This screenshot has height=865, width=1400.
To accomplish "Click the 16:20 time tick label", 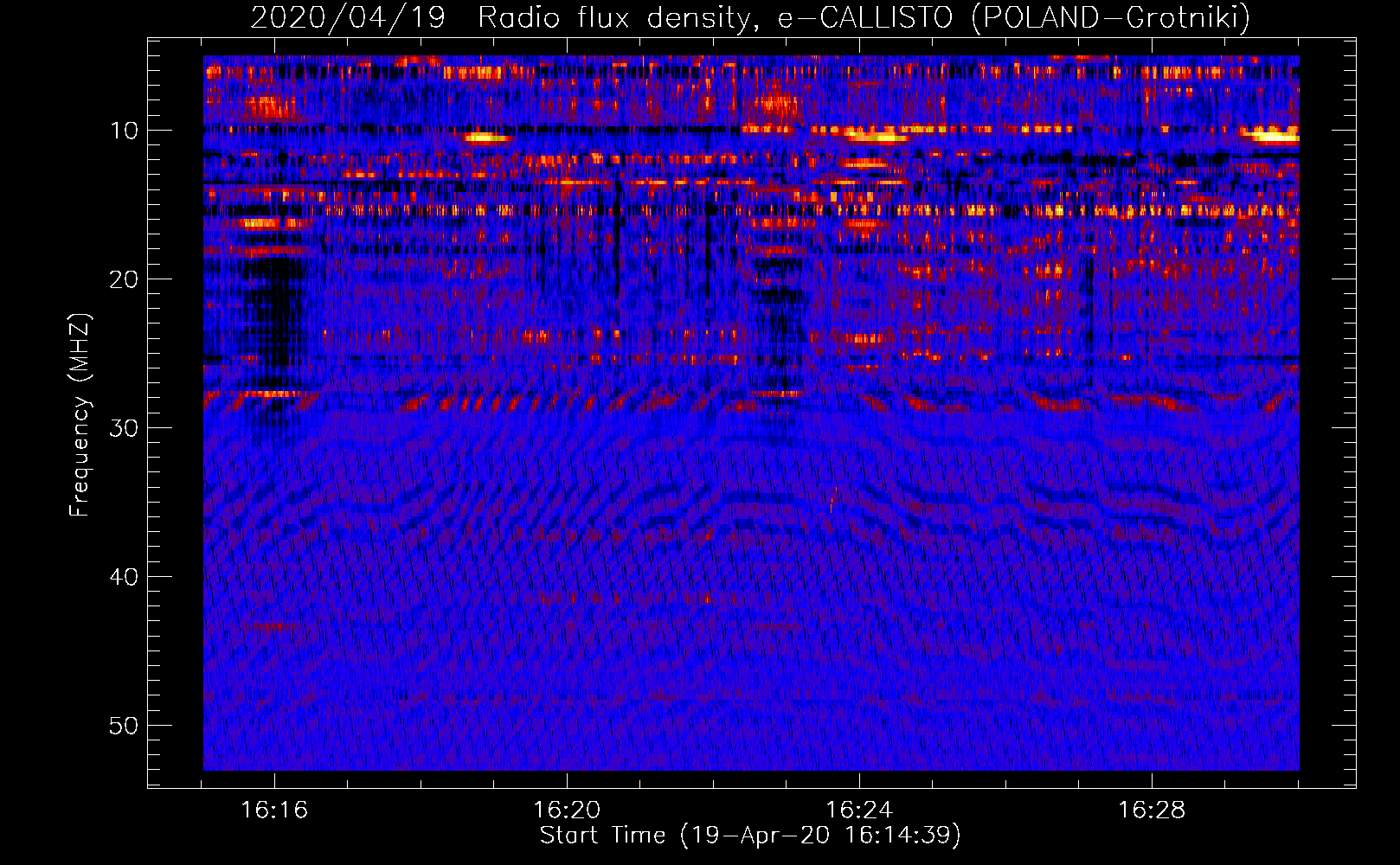I will (x=567, y=811).
